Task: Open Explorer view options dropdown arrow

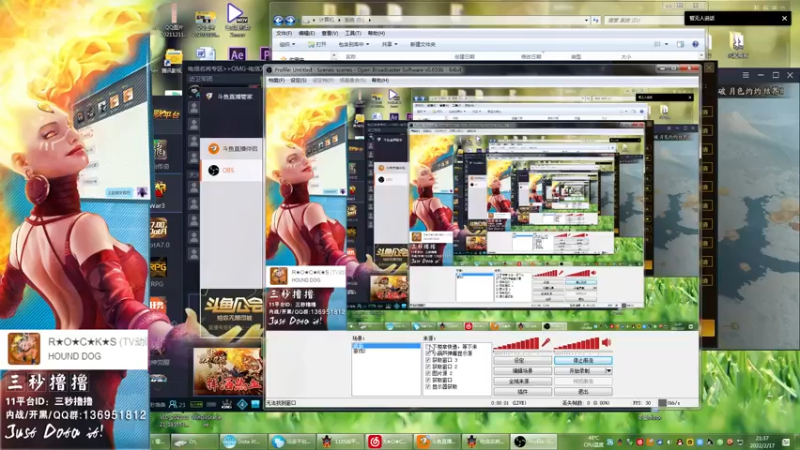Action: [666, 44]
